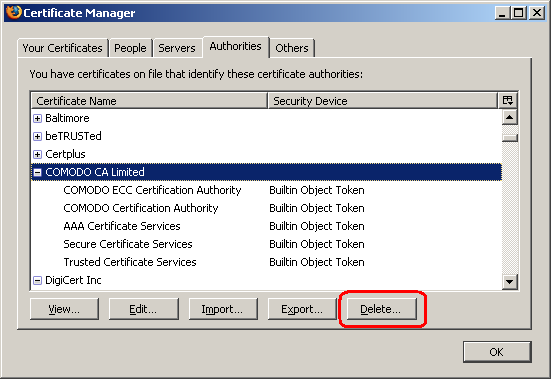Collapse the COMODO CA Limited group
Viewport: 551px width, 379px height.
coord(37,172)
